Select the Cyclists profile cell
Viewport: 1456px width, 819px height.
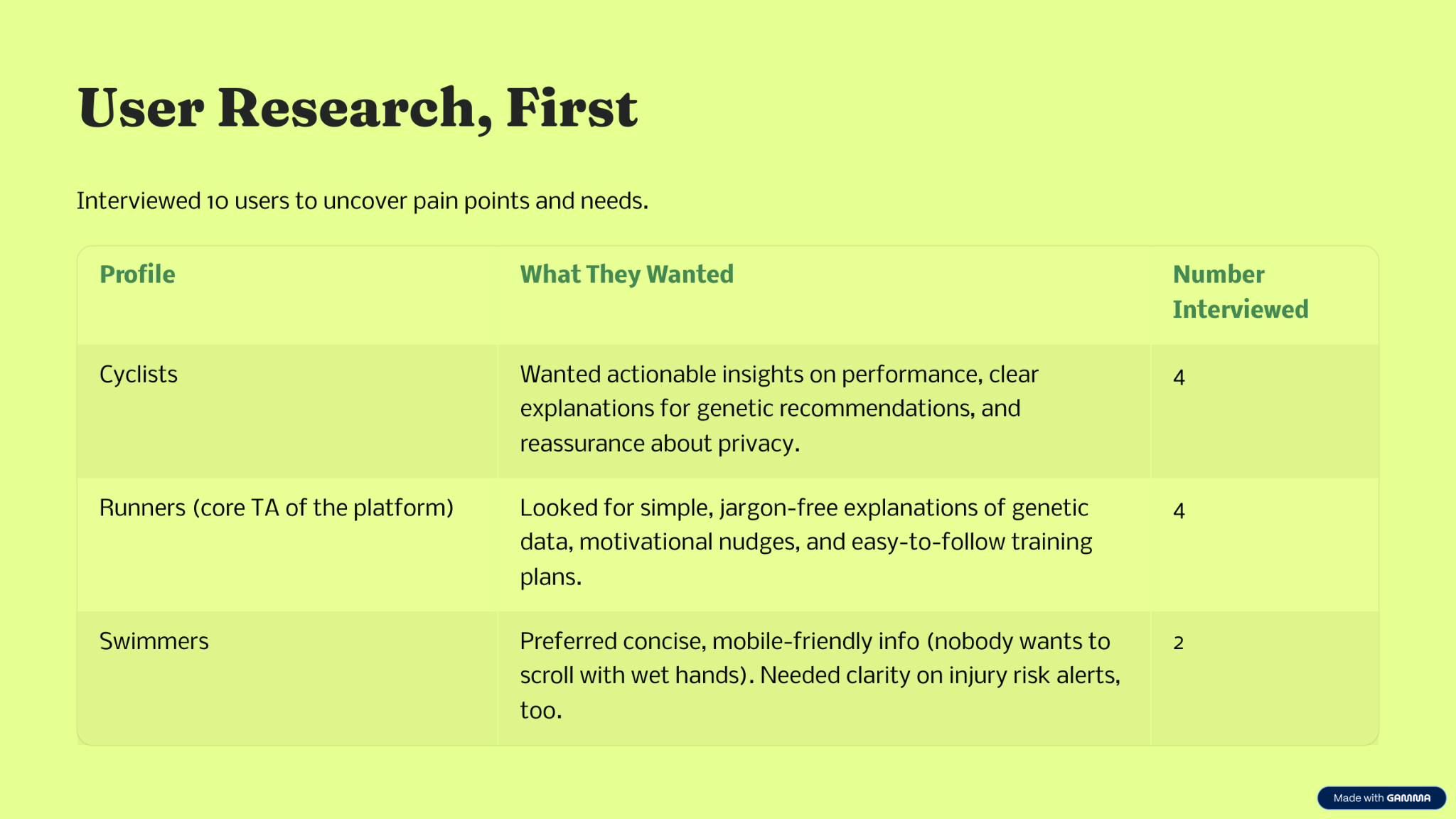click(287, 411)
